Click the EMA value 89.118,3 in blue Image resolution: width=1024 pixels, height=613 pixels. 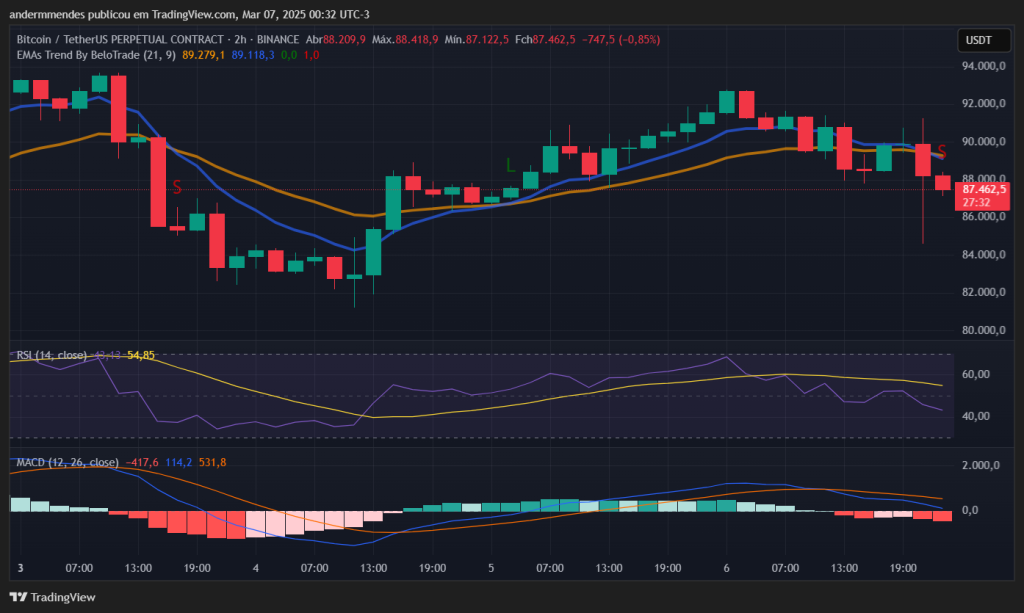[x=253, y=55]
